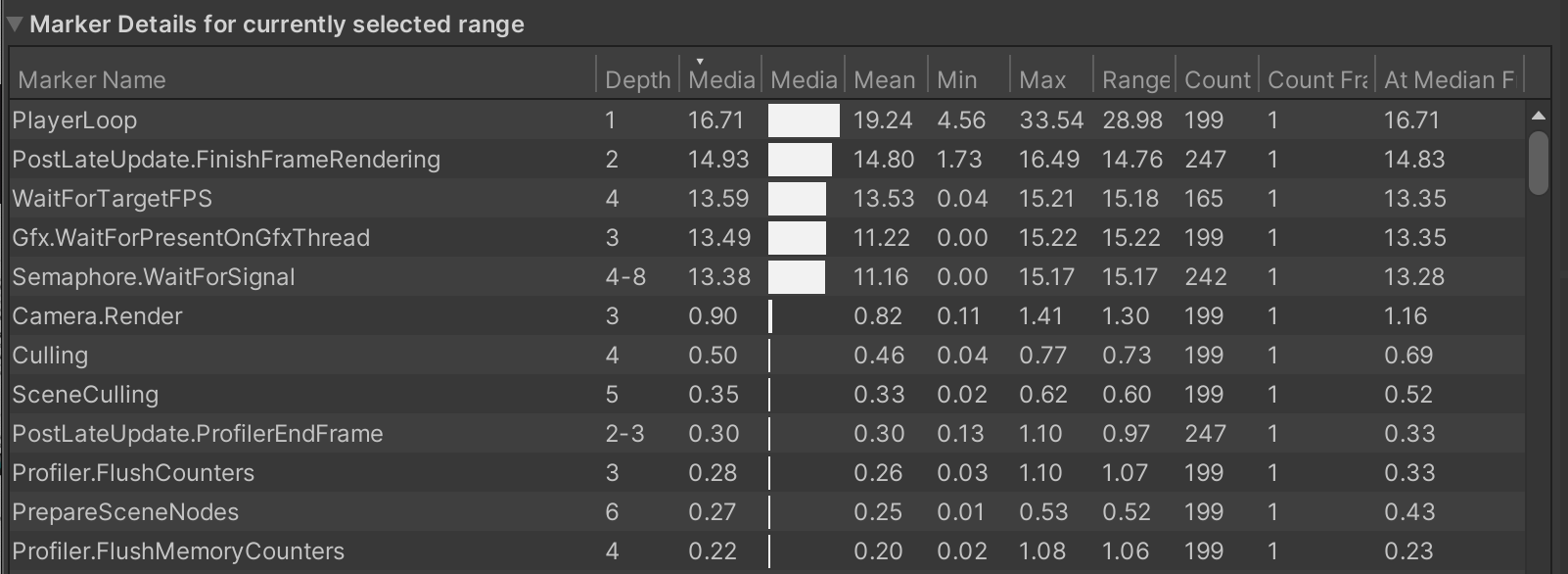Image resolution: width=1568 pixels, height=574 pixels.
Task: Click the vertical scrollbar thumb
Action: tap(1539, 162)
